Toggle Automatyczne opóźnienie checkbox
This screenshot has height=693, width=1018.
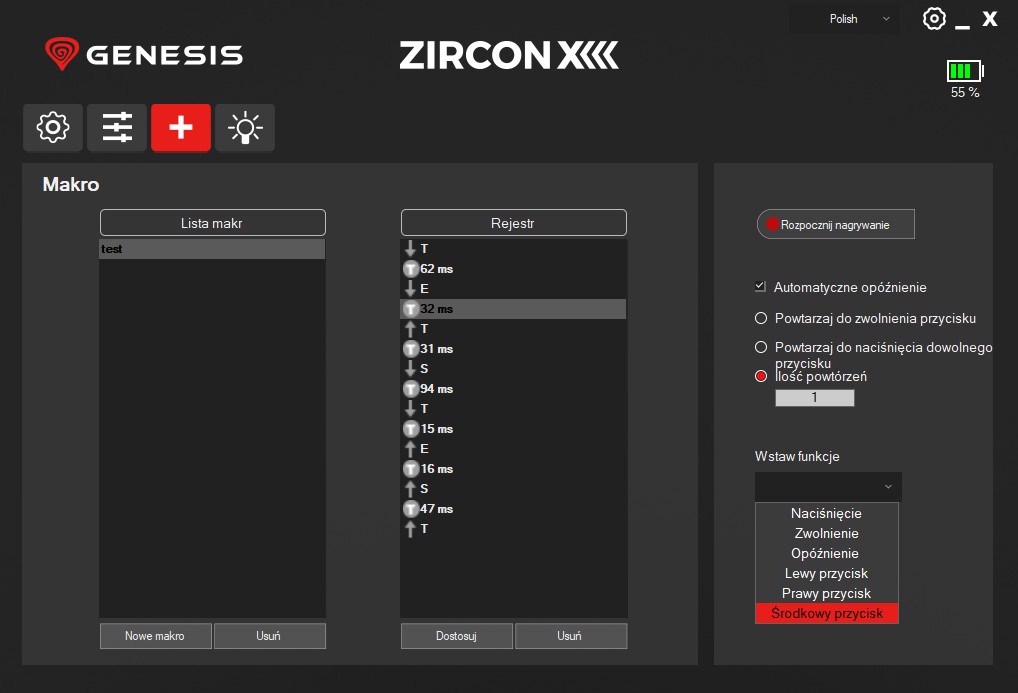point(760,287)
